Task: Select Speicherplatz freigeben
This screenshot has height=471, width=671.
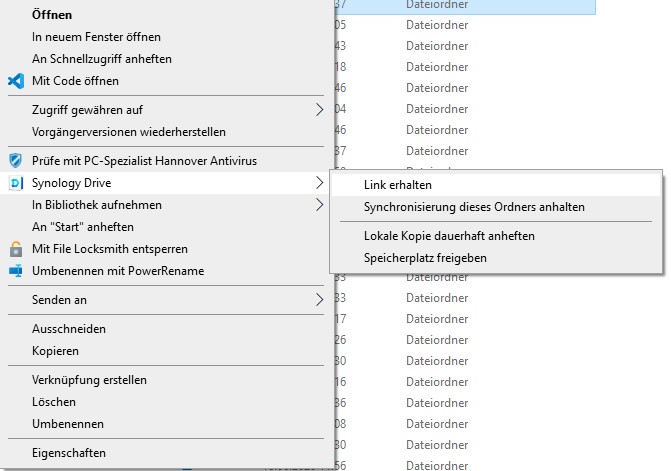Action: [425, 258]
